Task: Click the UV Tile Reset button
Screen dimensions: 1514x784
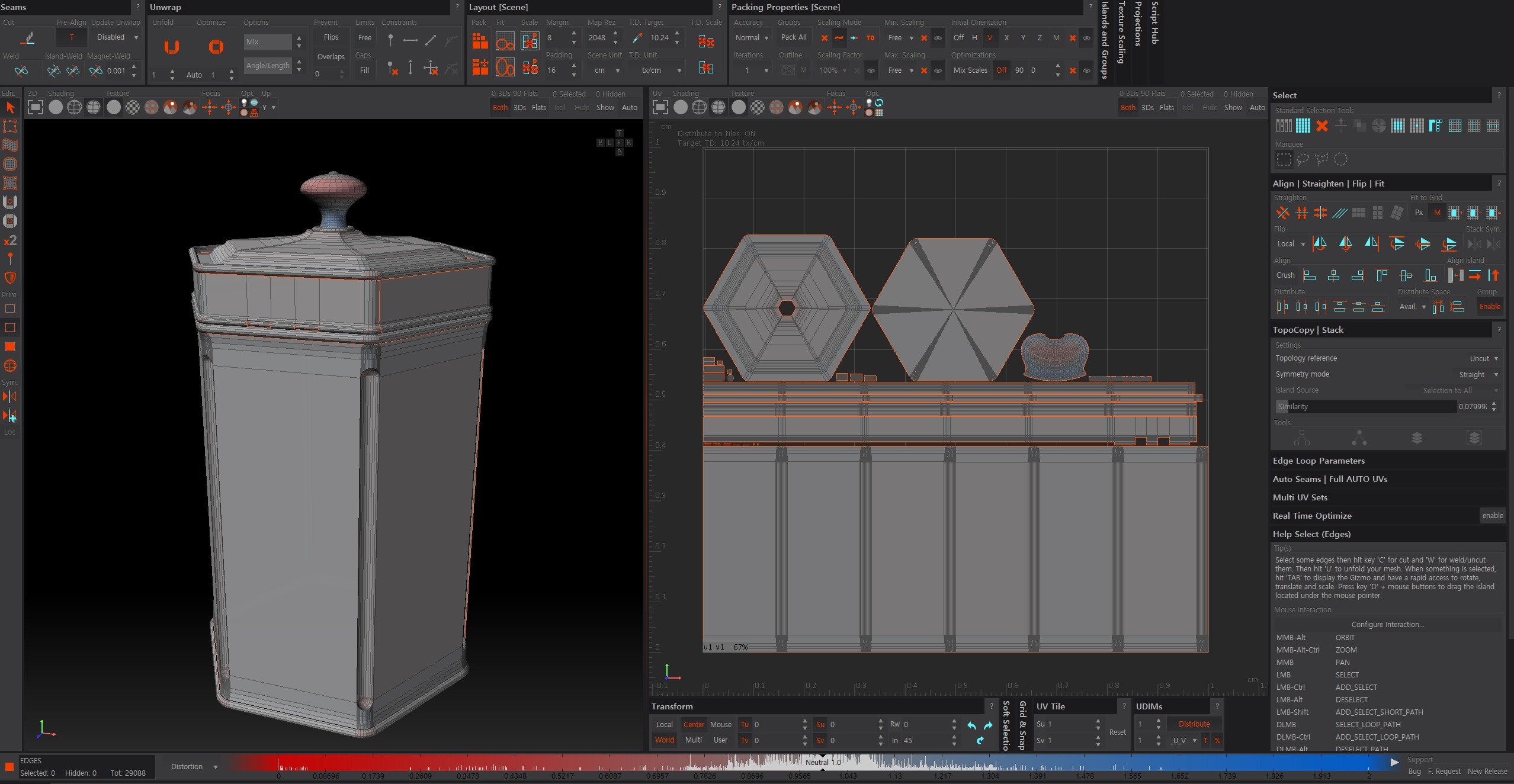Action: 1117,732
